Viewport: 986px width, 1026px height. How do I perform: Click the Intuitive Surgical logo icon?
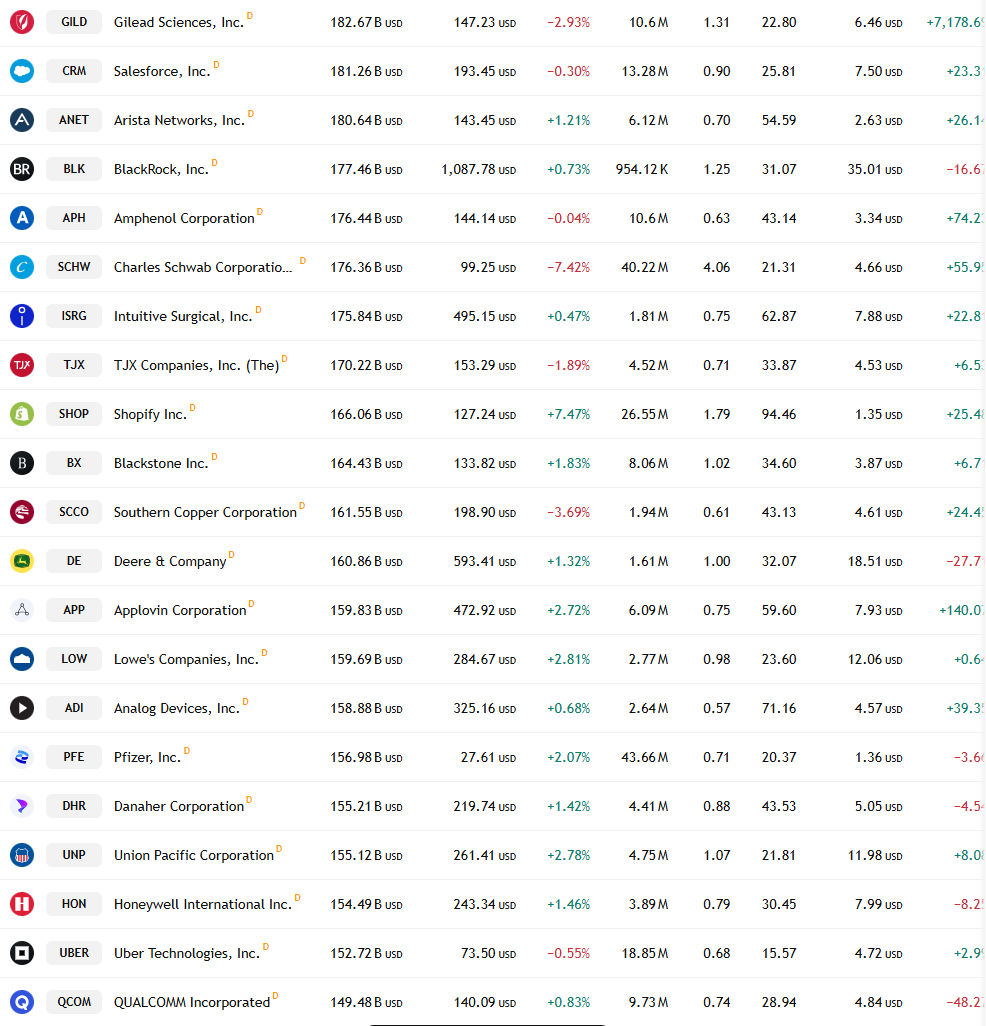pos(22,316)
